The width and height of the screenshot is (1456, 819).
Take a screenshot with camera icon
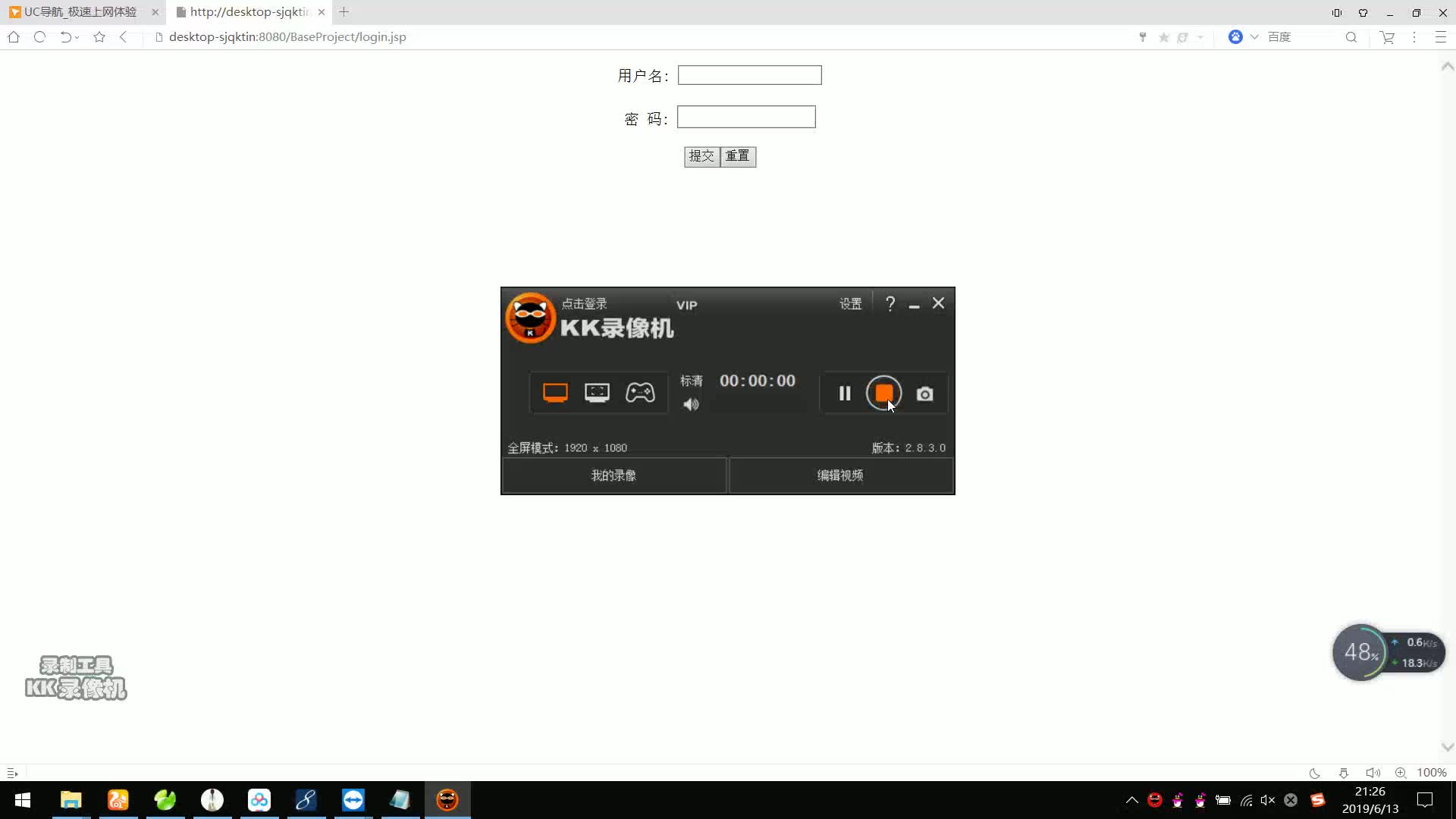point(924,394)
